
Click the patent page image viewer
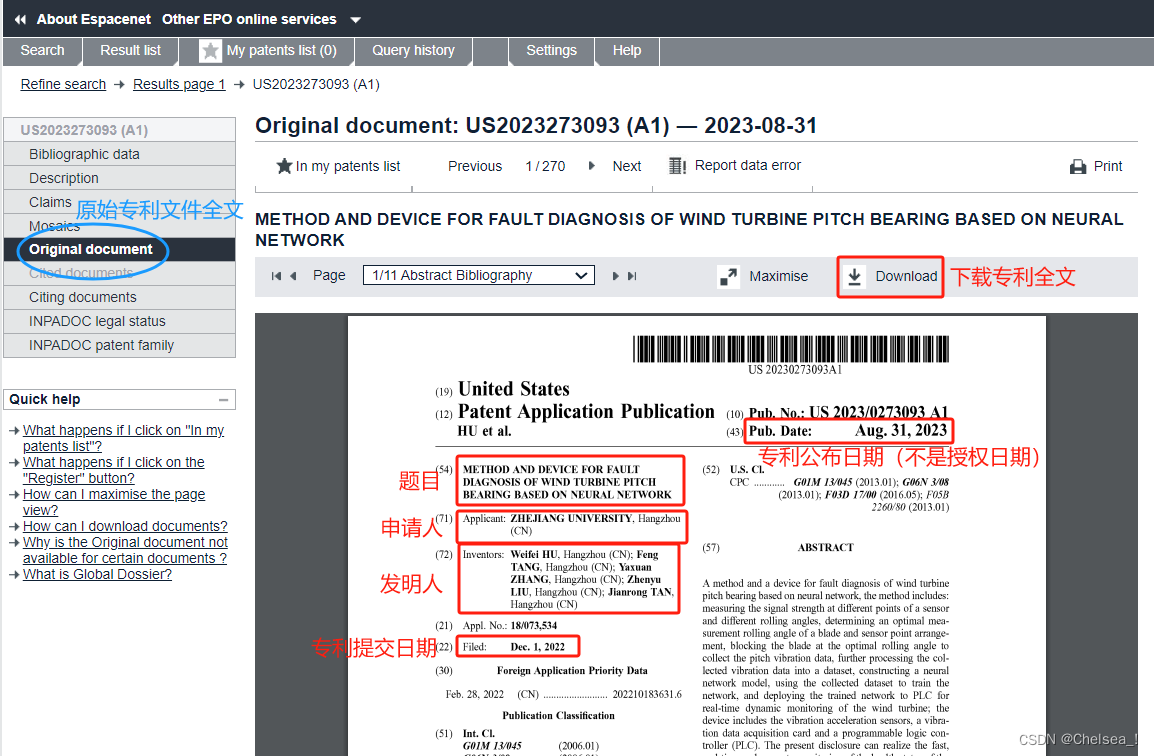click(696, 535)
